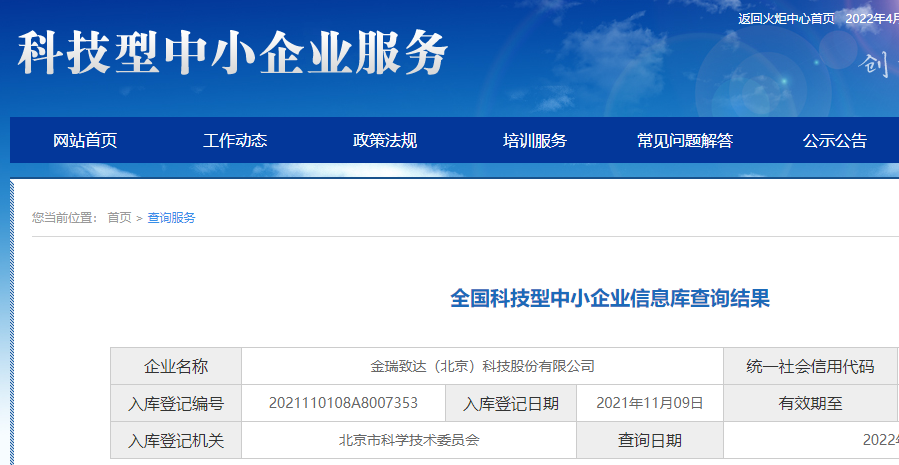Image resolution: width=899 pixels, height=465 pixels.
Task: Select the date value 2021年11月09日
Action: (x=650, y=403)
